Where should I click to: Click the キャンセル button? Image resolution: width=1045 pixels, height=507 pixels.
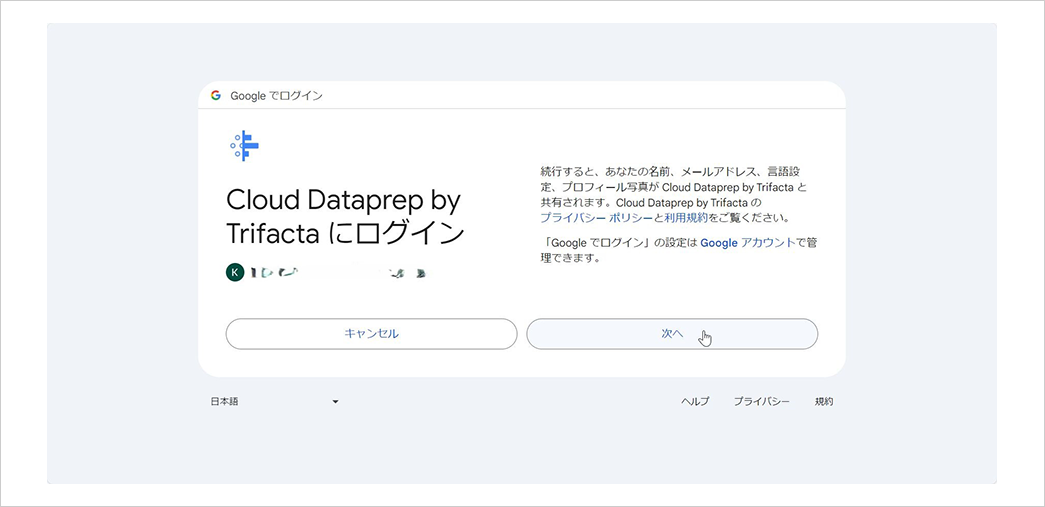(x=371, y=334)
